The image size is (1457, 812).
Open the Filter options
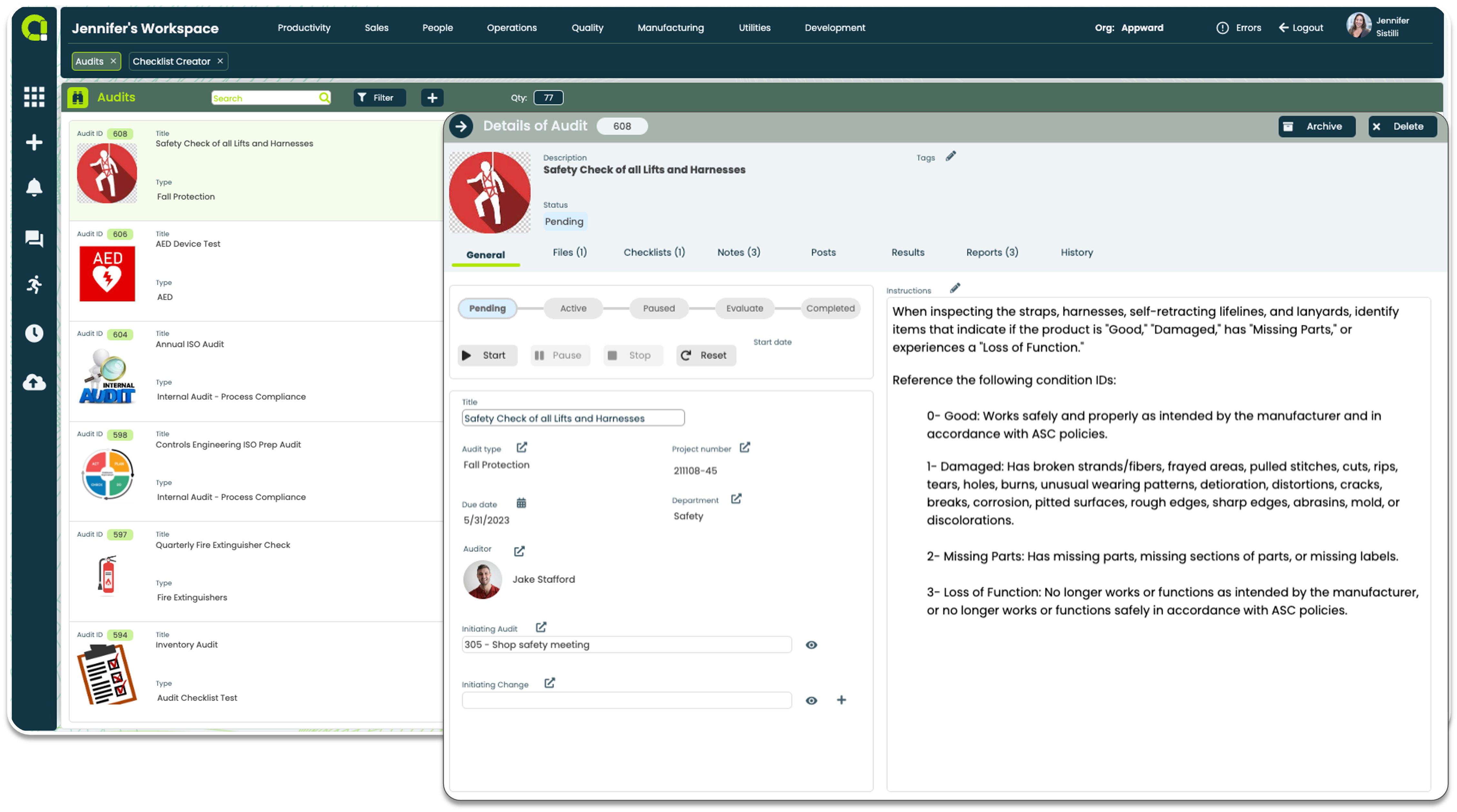pos(379,98)
